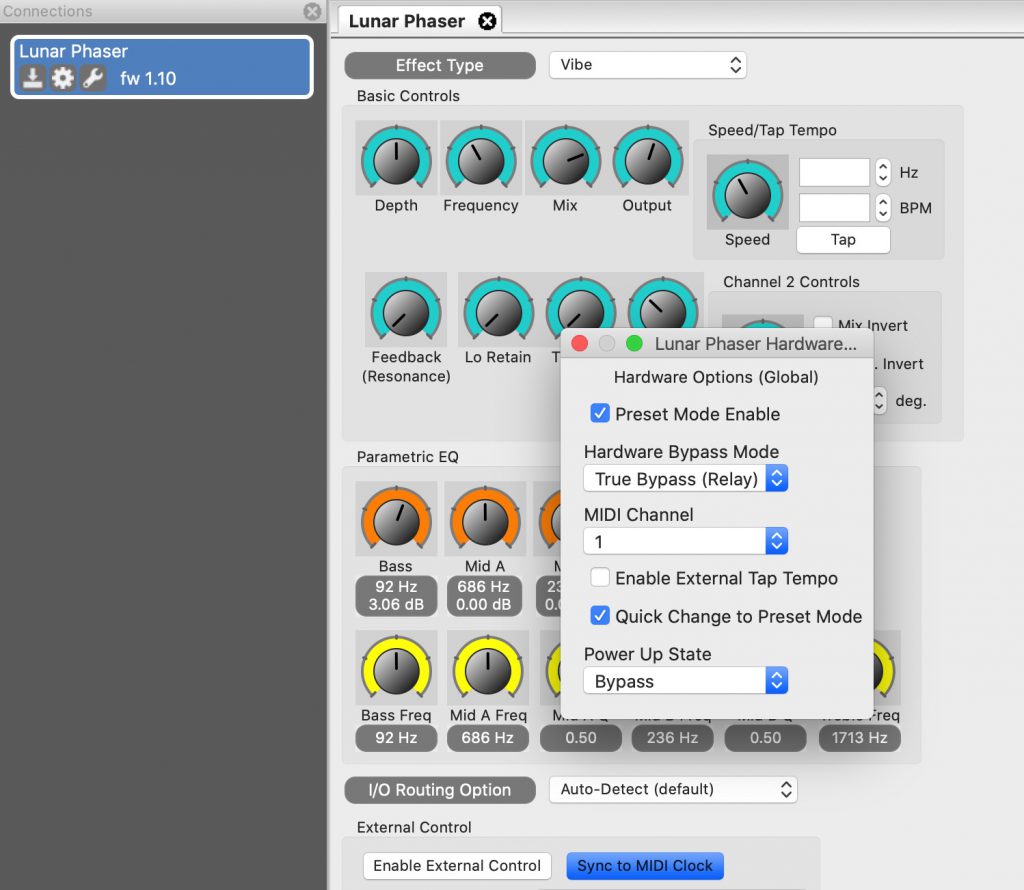Image resolution: width=1024 pixels, height=890 pixels.
Task: Click the wrench icon for hardware options
Action: coord(93,78)
